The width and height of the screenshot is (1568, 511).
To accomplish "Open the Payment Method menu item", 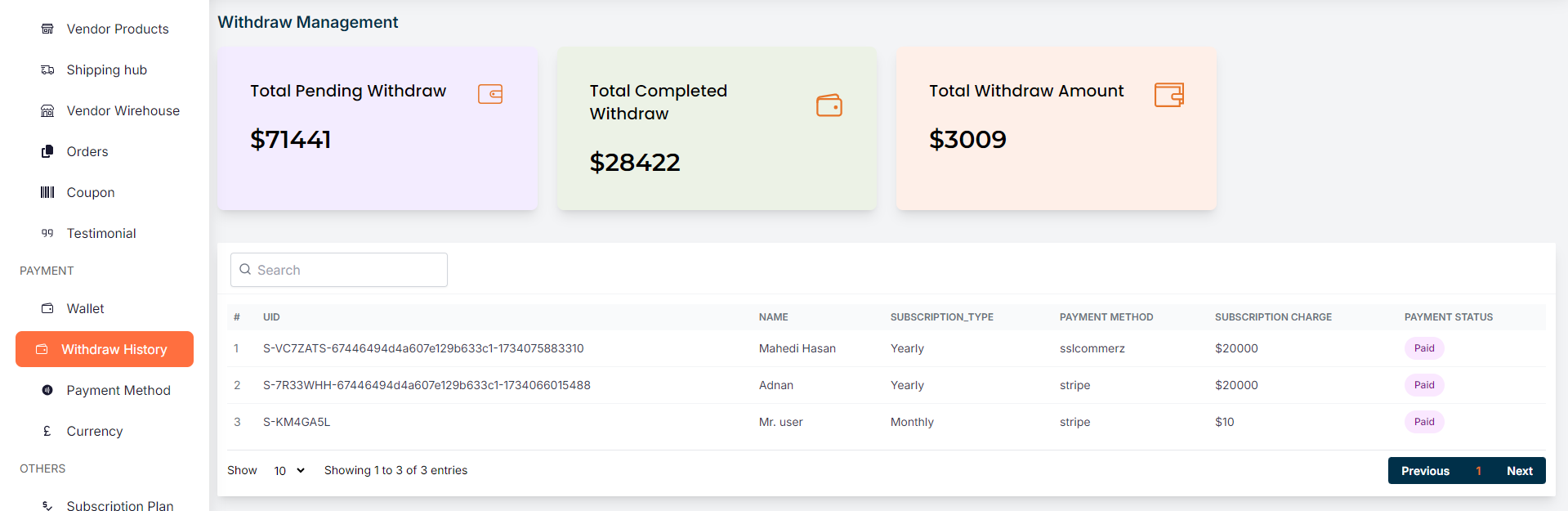I will click(x=118, y=390).
